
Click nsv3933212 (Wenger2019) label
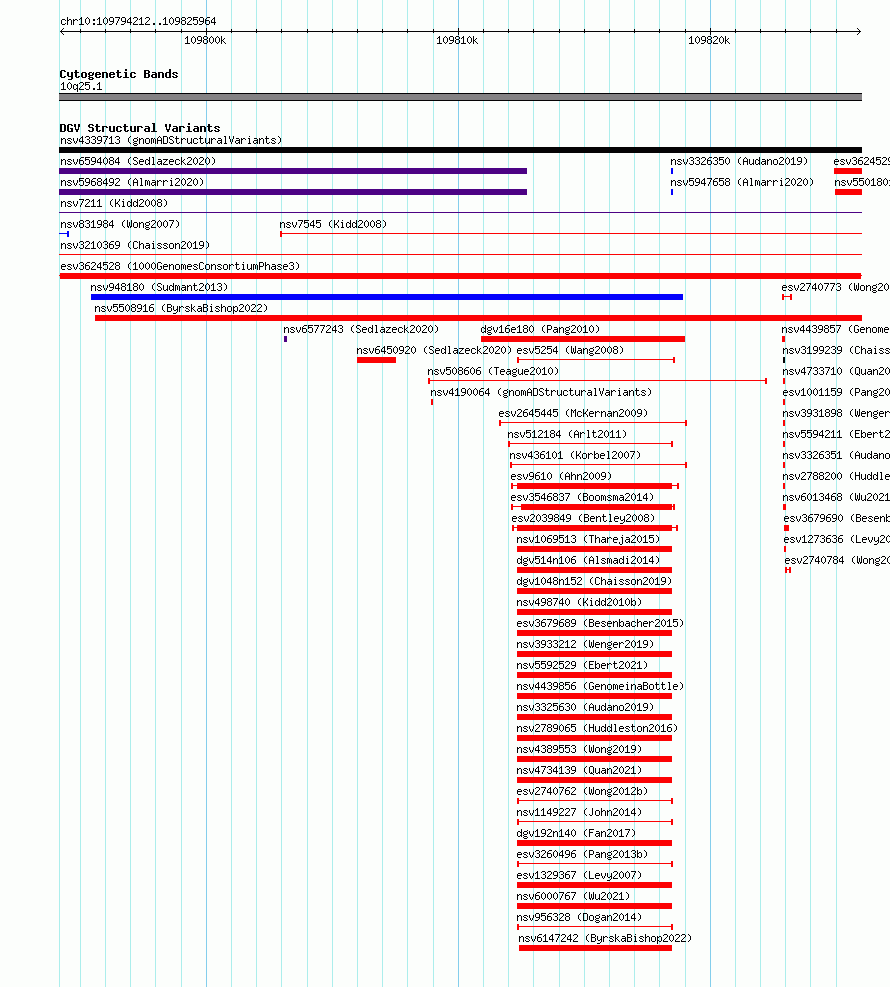pos(585,644)
